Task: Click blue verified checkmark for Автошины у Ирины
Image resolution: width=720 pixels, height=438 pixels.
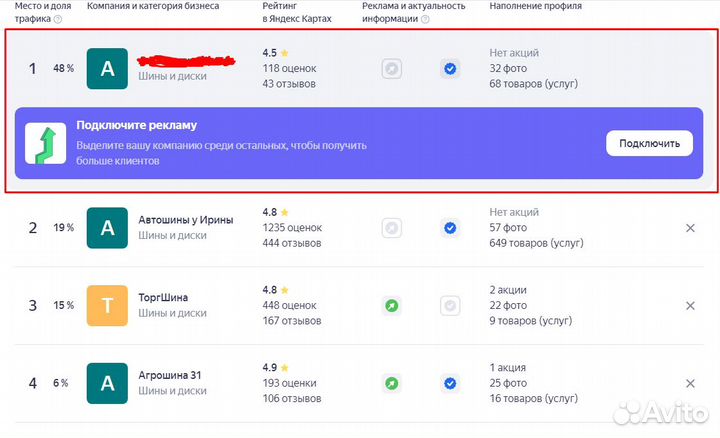Action: 450,228
